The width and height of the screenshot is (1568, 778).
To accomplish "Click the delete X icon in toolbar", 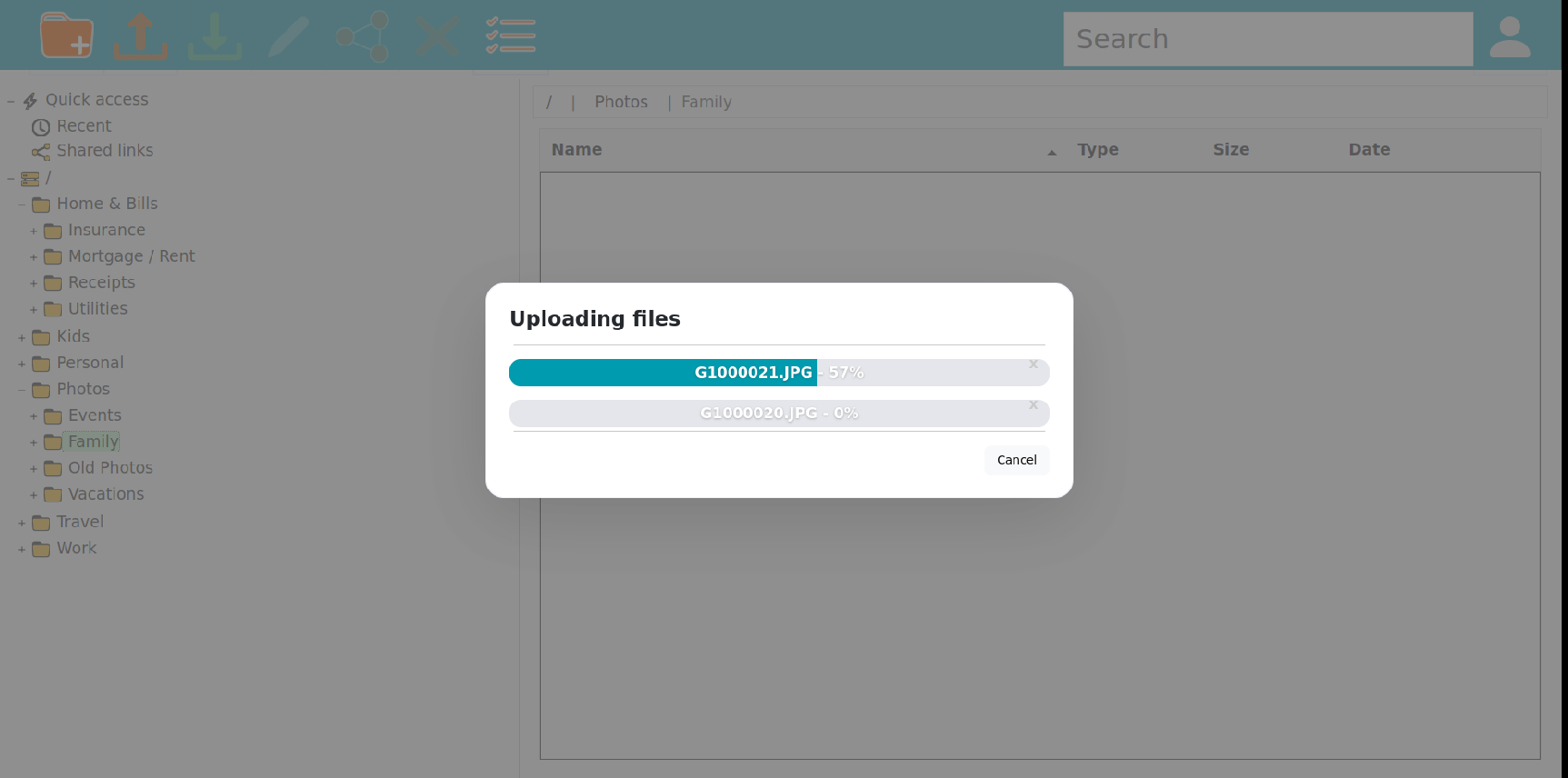I will click(437, 36).
